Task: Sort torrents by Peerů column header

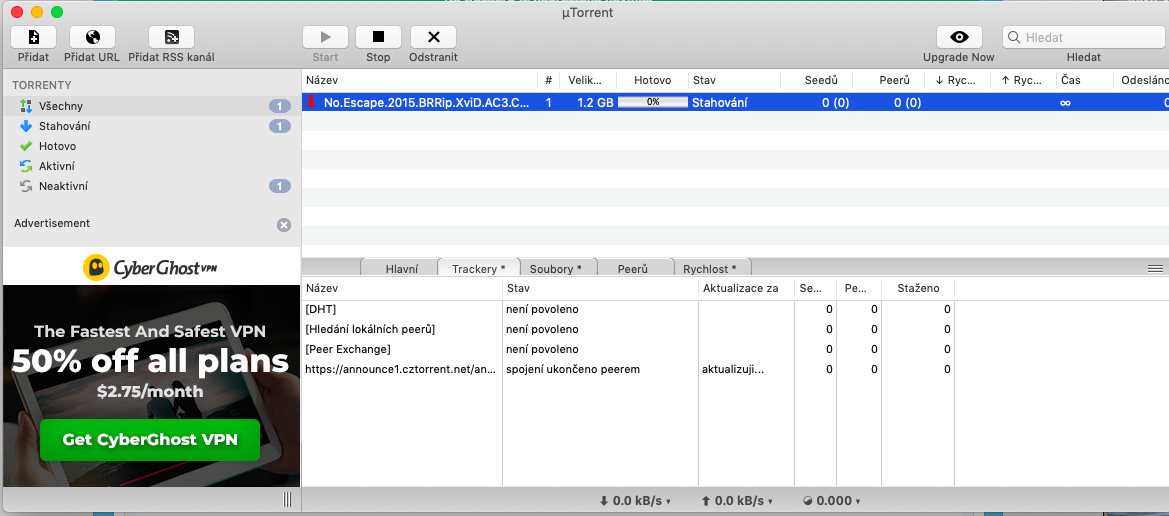Action: tap(888, 80)
